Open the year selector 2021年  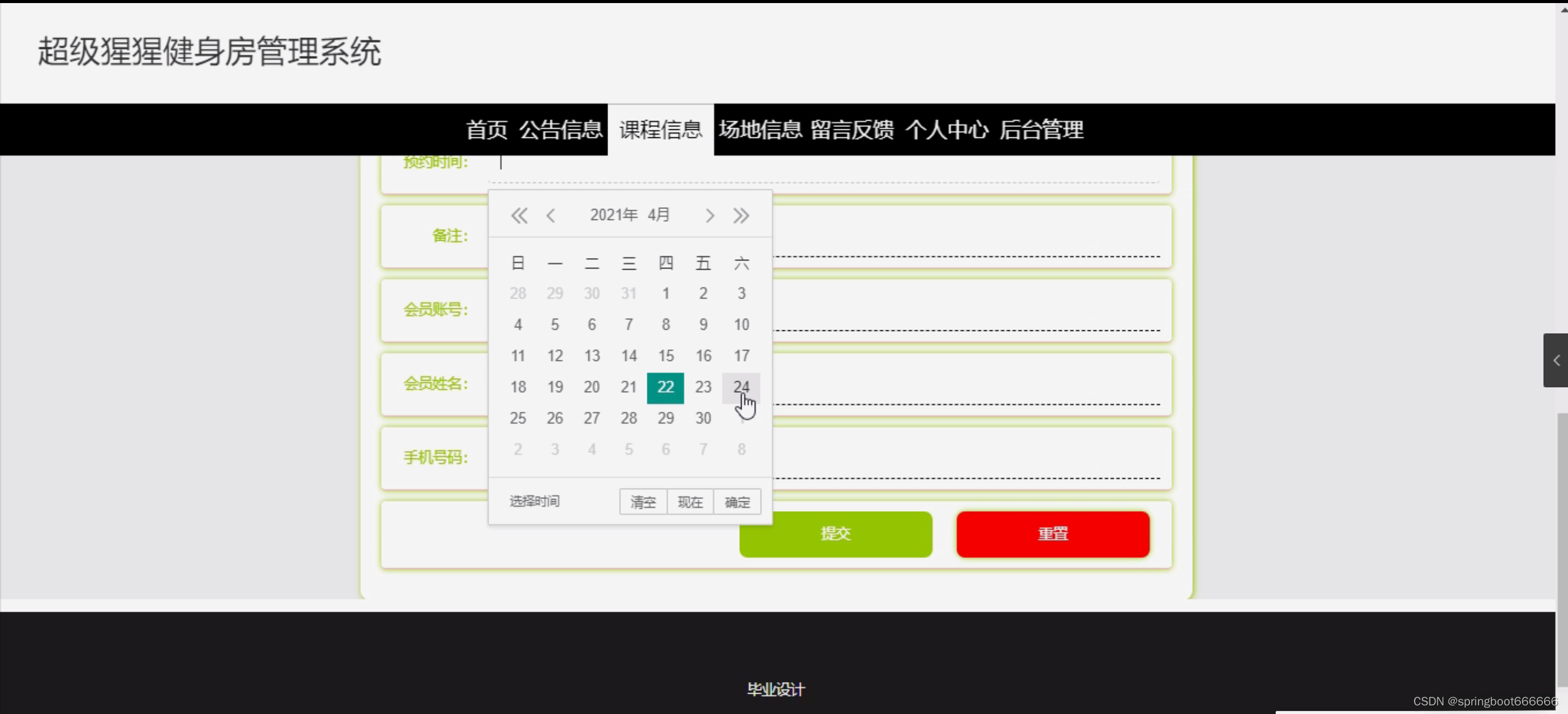pyautogui.click(x=613, y=215)
